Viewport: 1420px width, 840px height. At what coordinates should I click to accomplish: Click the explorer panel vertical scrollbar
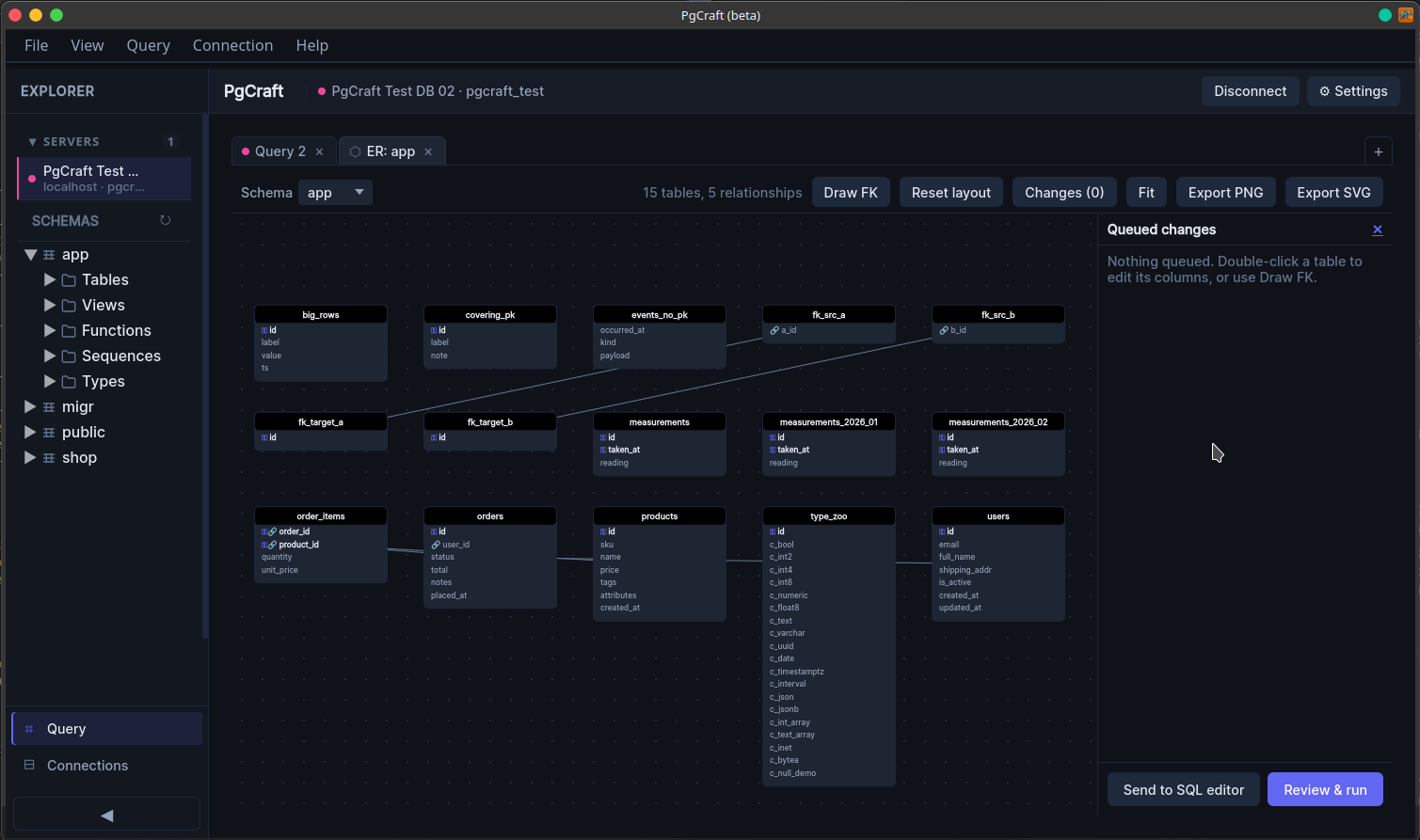(205, 376)
